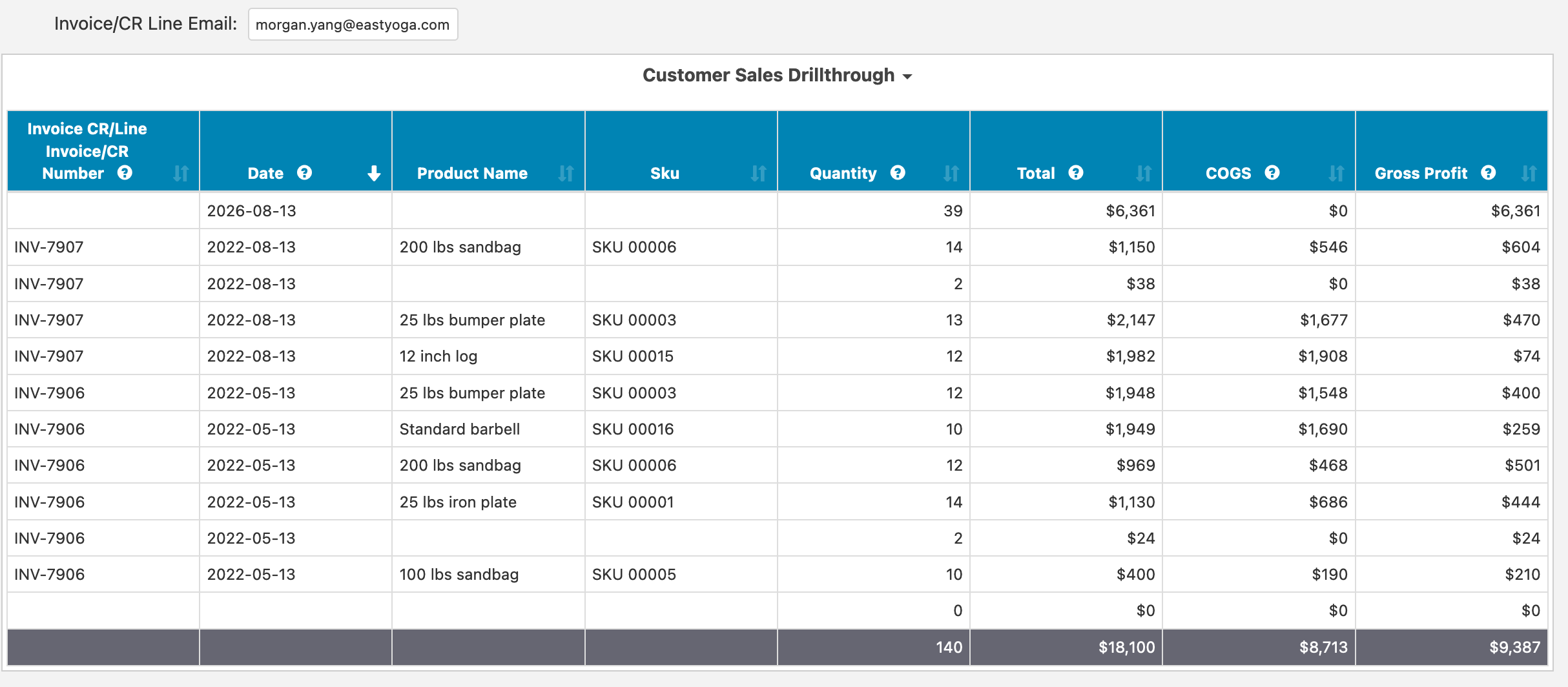The height and width of the screenshot is (687, 1568).
Task: Click the Total column sort icon
Action: click(1143, 173)
